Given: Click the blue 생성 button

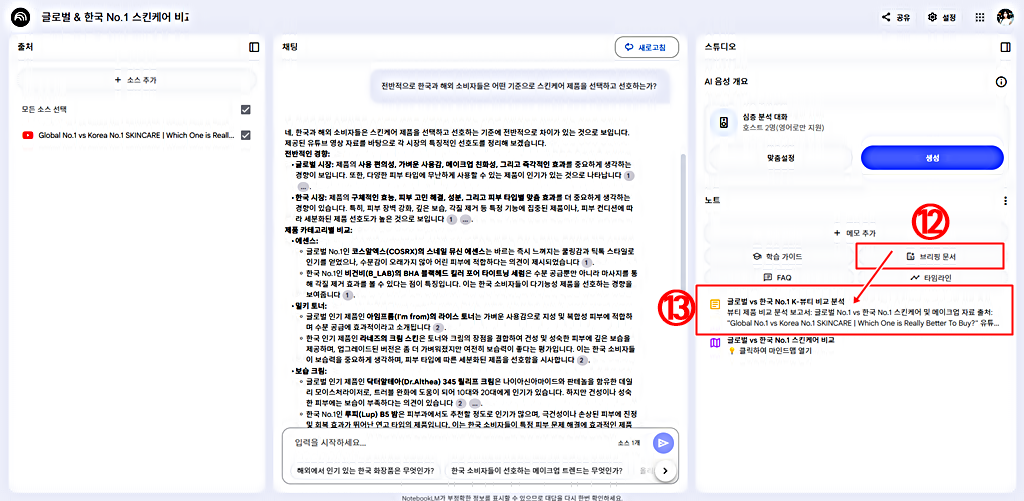Looking at the screenshot, I should coord(932,158).
